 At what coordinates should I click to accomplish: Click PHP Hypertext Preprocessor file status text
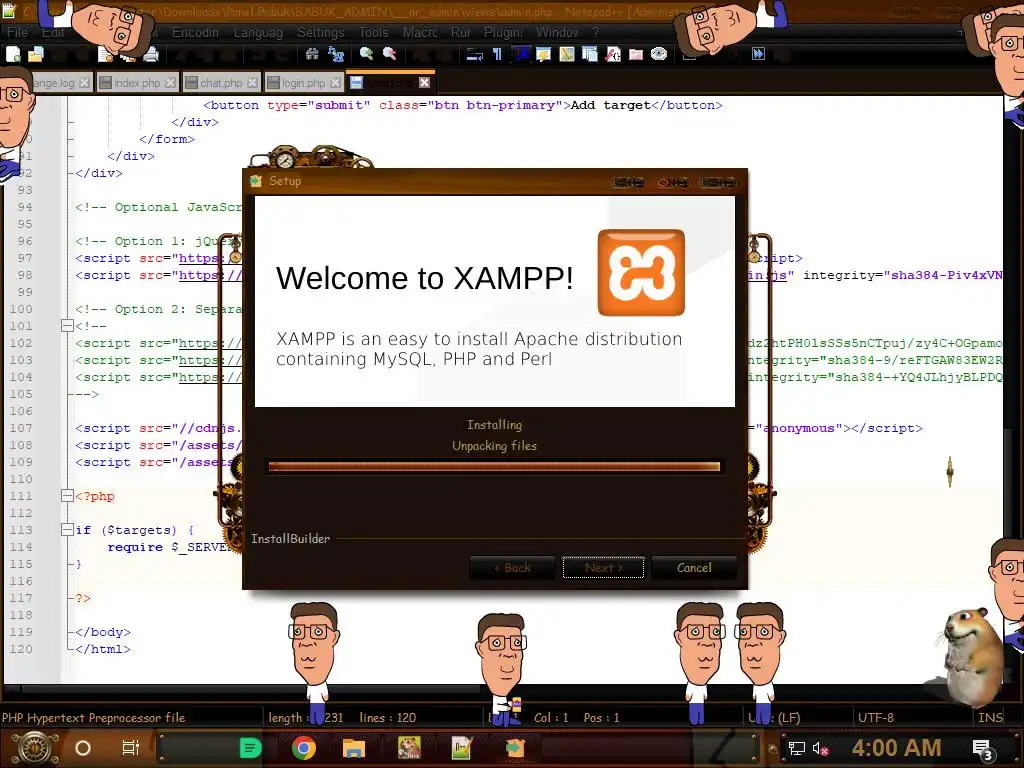point(93,717)
